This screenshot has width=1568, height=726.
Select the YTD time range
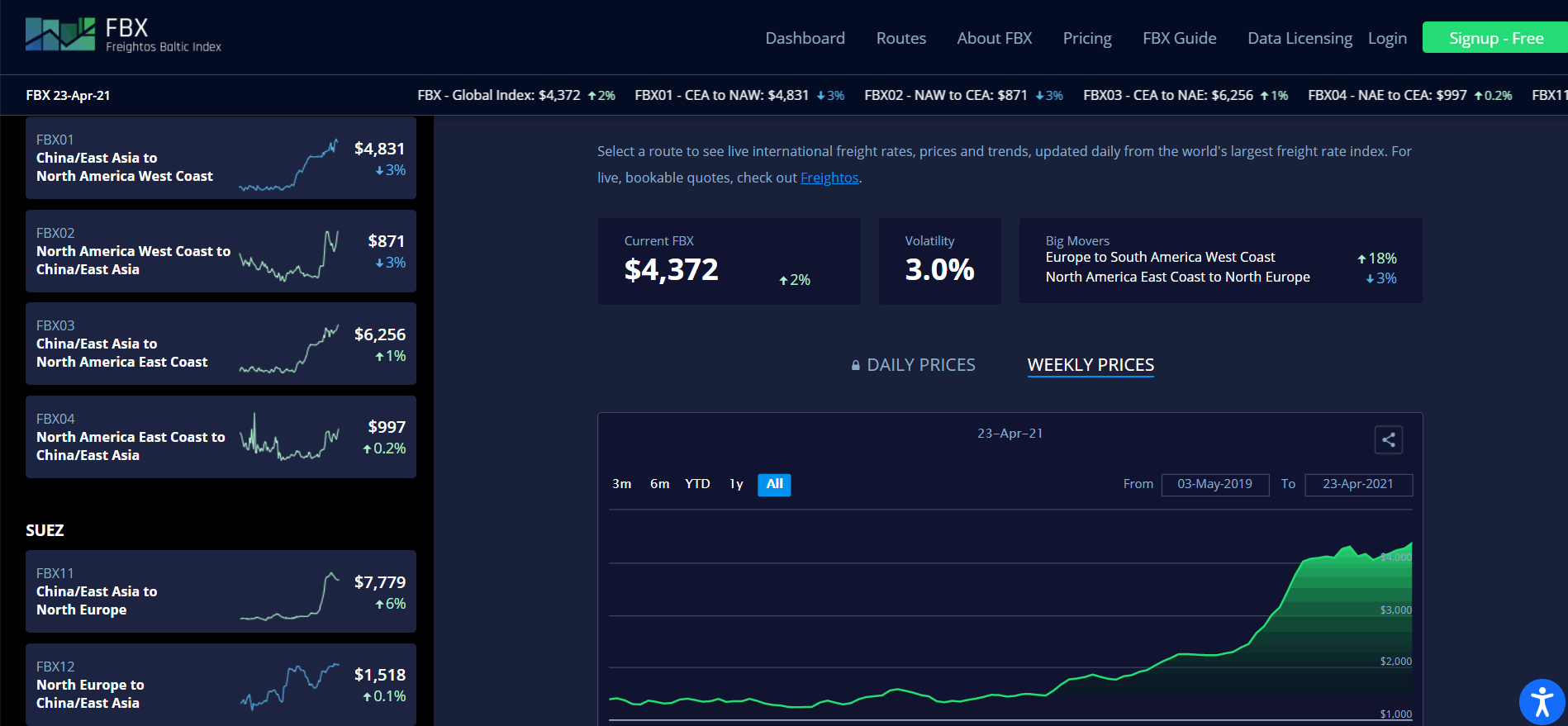pyautogui.click(x=697, y=484)
